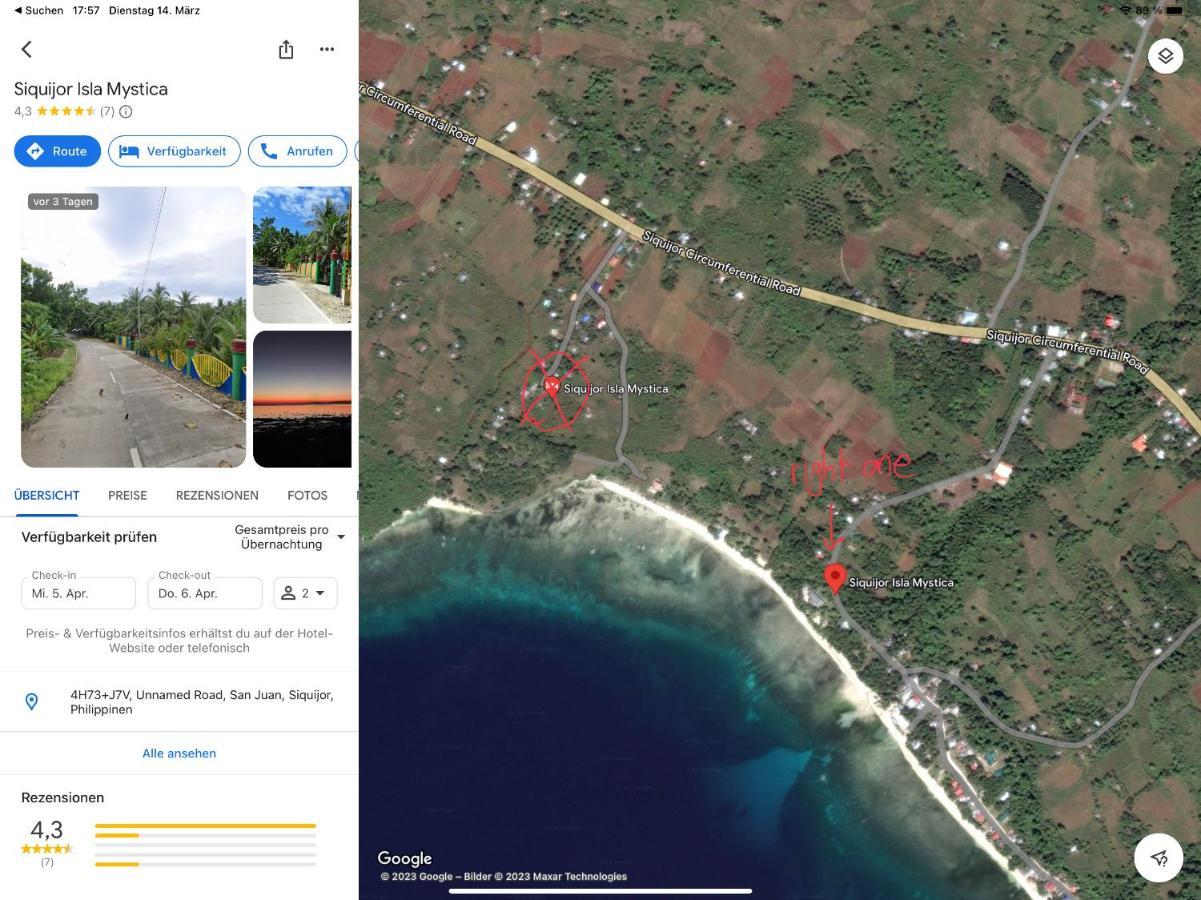Switch to the ÜBERSICHT tab
The height and width of the screenshot is (900, 1201).
point(47,495)
